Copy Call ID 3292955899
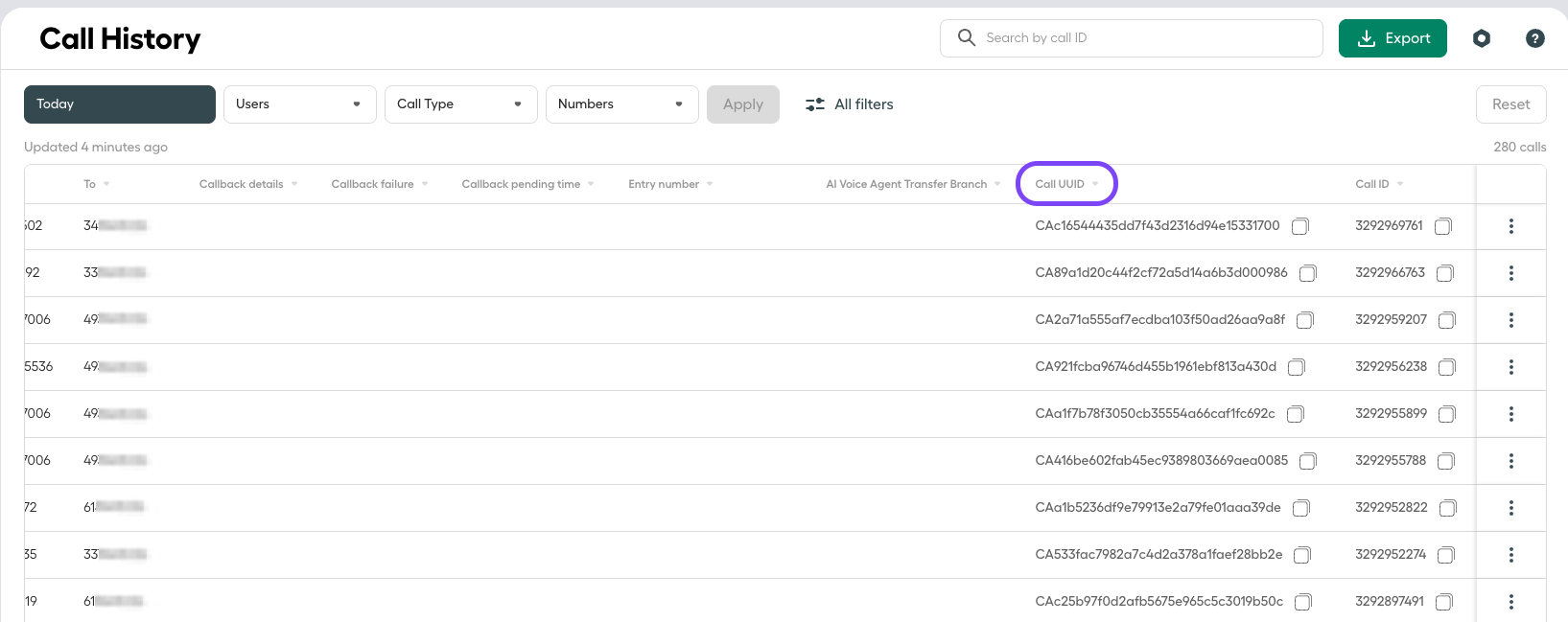 [x=1447, y=415]
